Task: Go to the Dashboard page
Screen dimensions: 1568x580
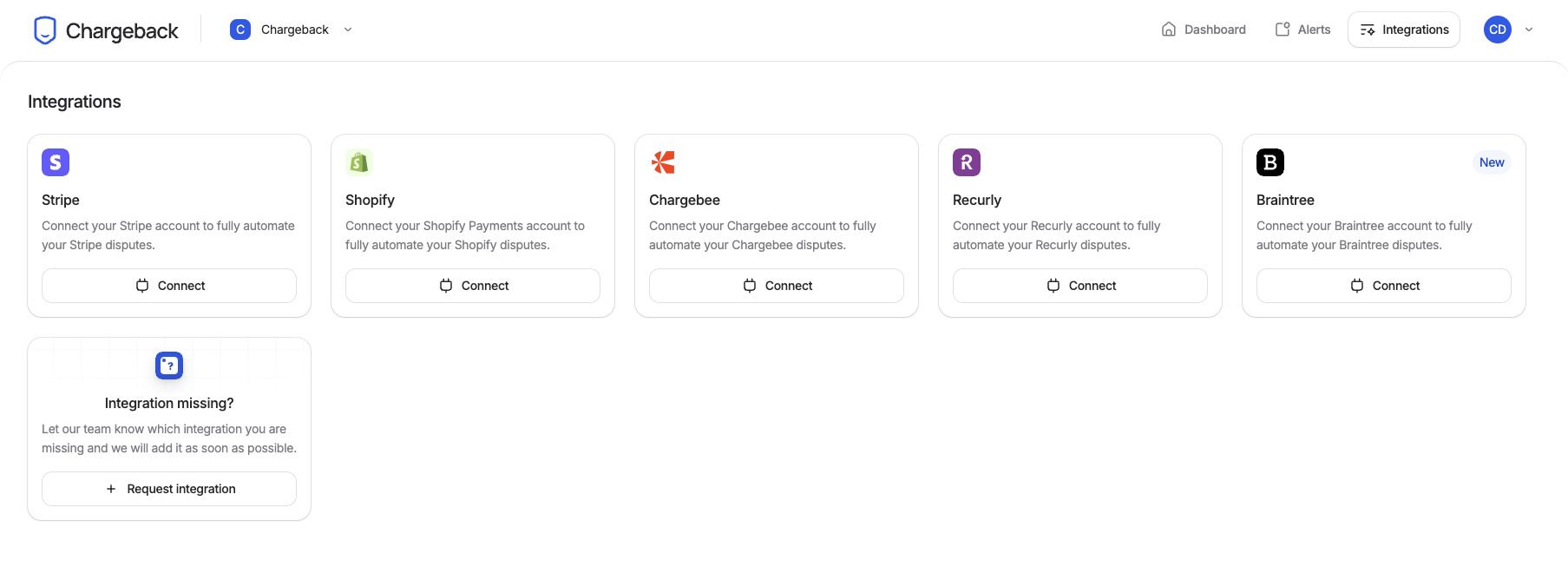Action: [1204, 30]
